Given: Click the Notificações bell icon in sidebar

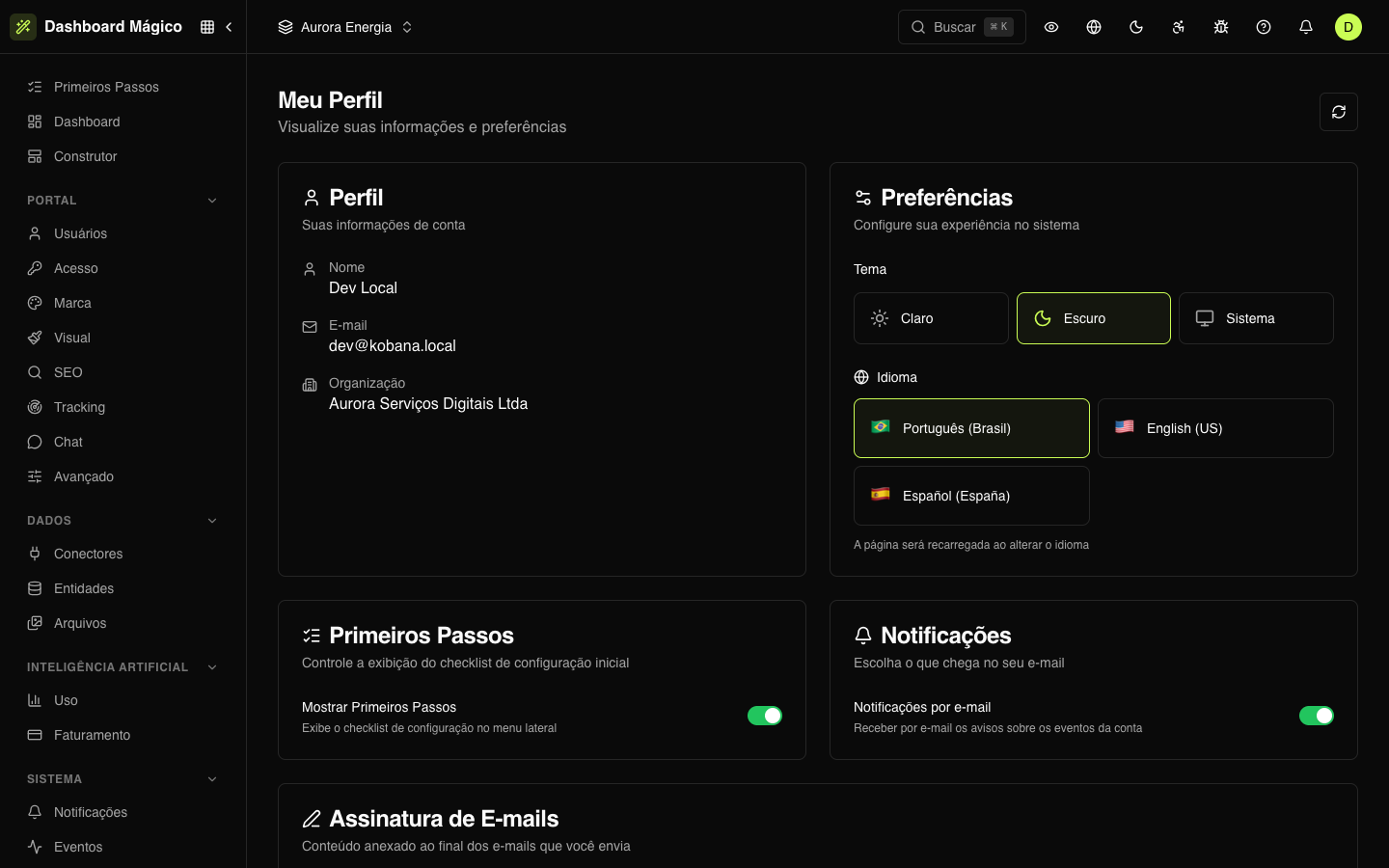Looking at the screenshot, I should tap(35, 812).
